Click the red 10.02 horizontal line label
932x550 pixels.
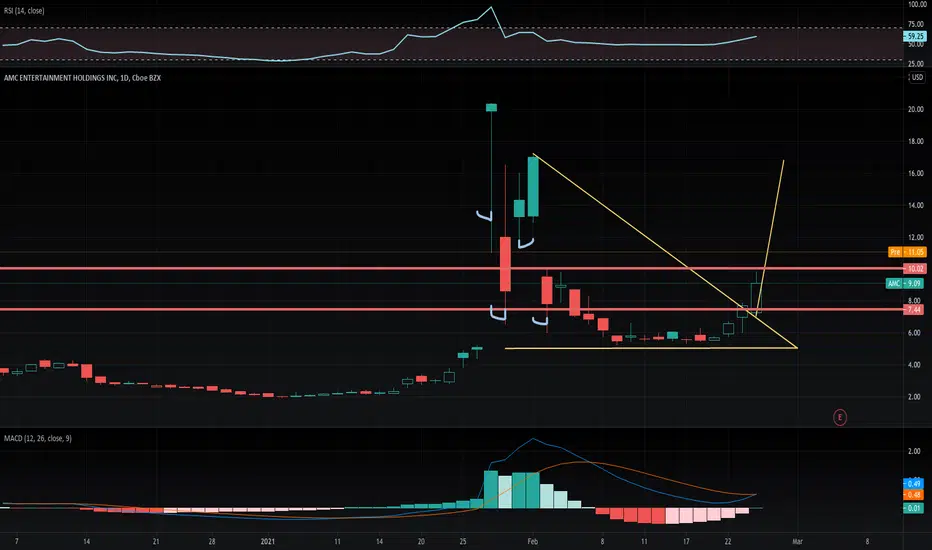point(914,269)
